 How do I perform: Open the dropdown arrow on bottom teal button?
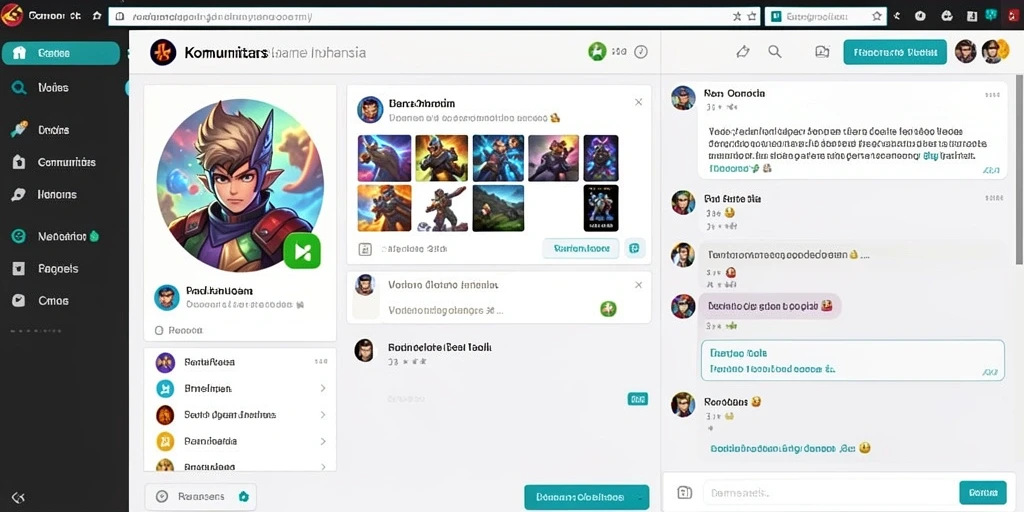point(639,497)
